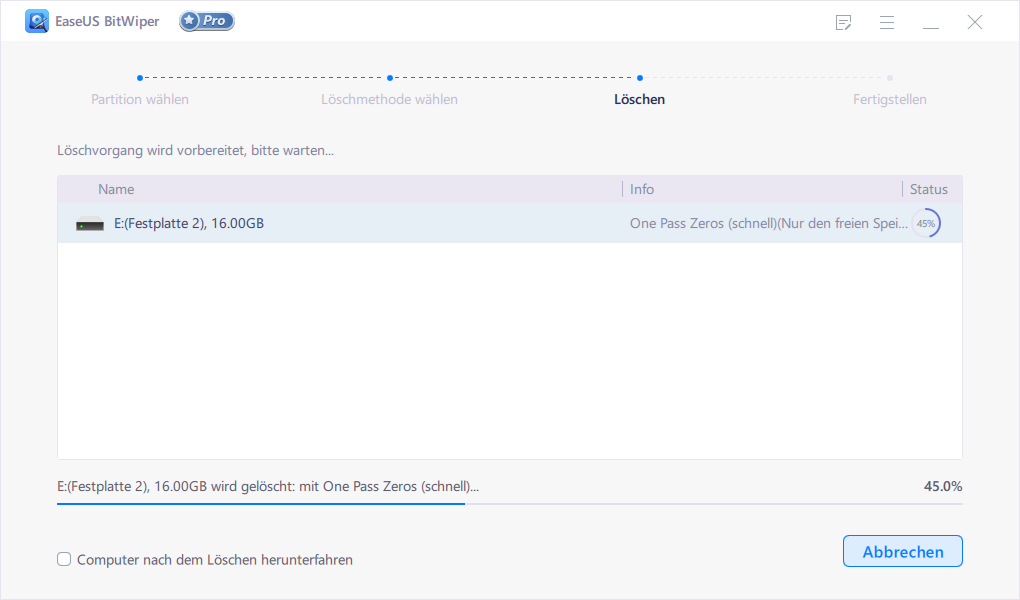Select the 'Fertigstellen' step
The image size is (1020, 600).
pos(889,99)
